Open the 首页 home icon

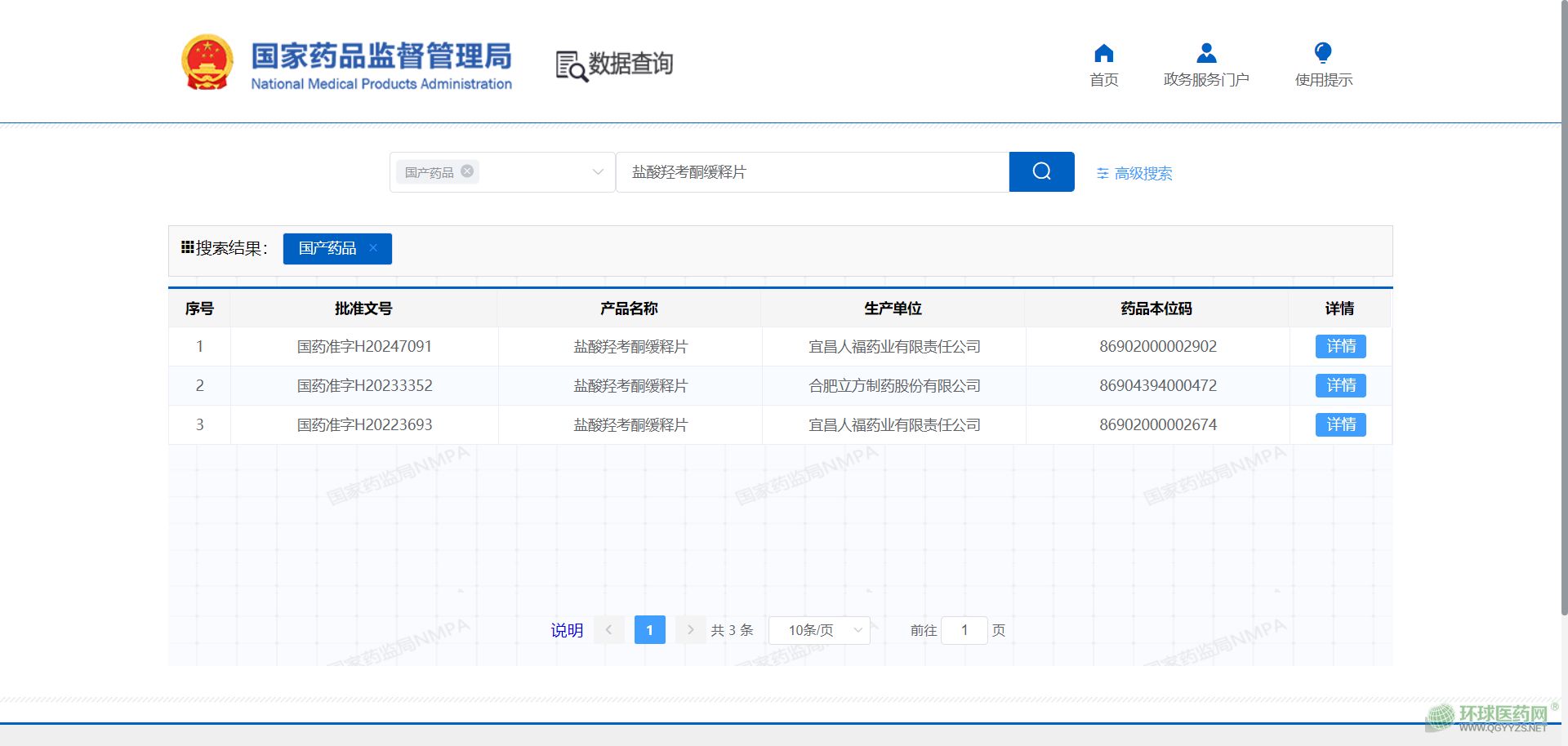tap(1103, 54)
